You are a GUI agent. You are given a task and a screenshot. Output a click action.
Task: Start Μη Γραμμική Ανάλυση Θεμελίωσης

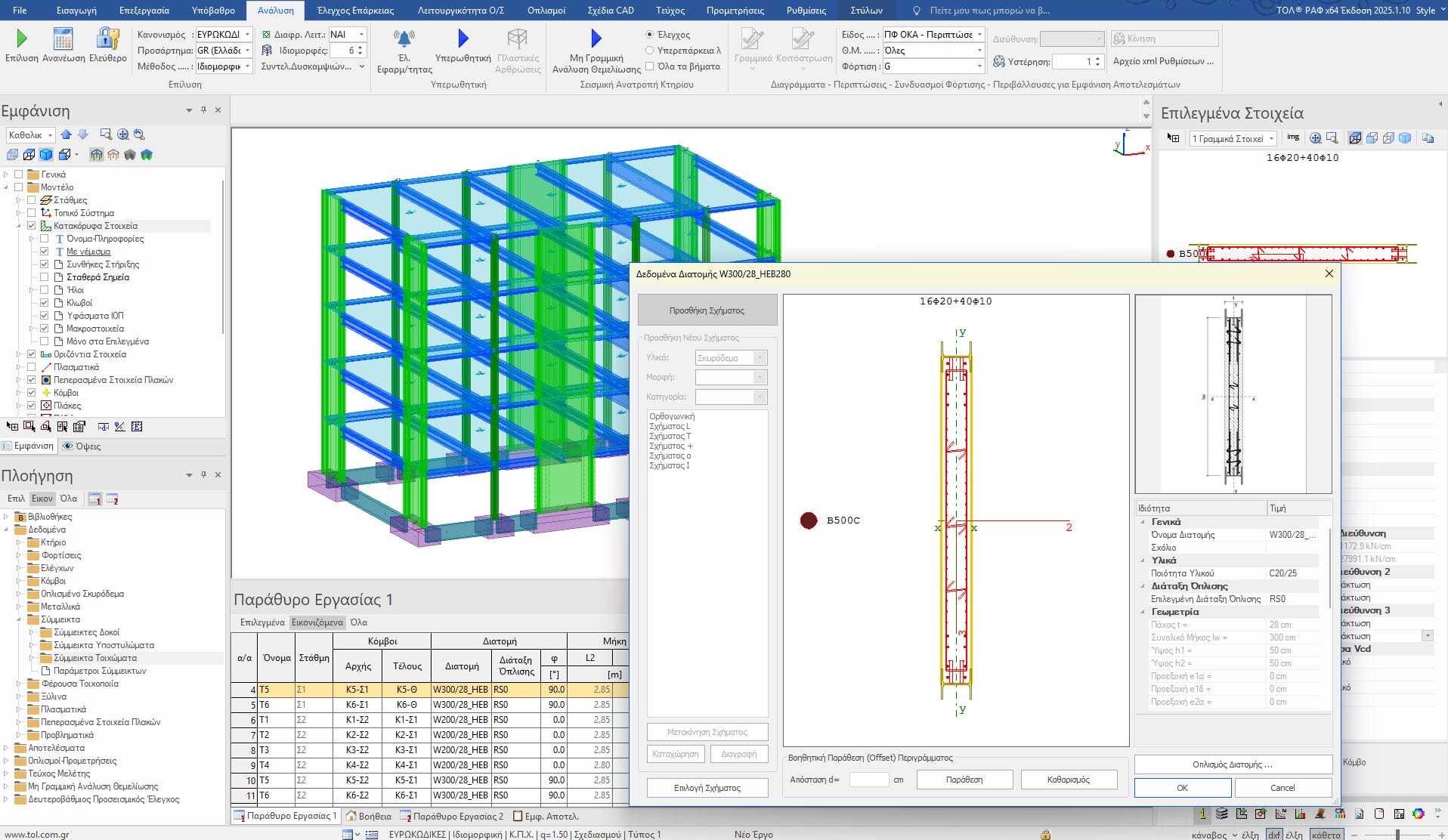pos(596,39)
